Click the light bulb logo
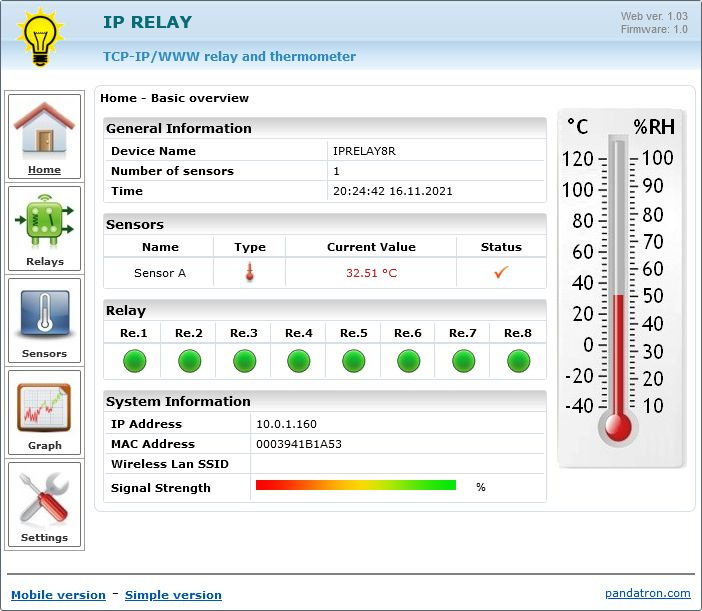702x611 pixels. [40, 38]
